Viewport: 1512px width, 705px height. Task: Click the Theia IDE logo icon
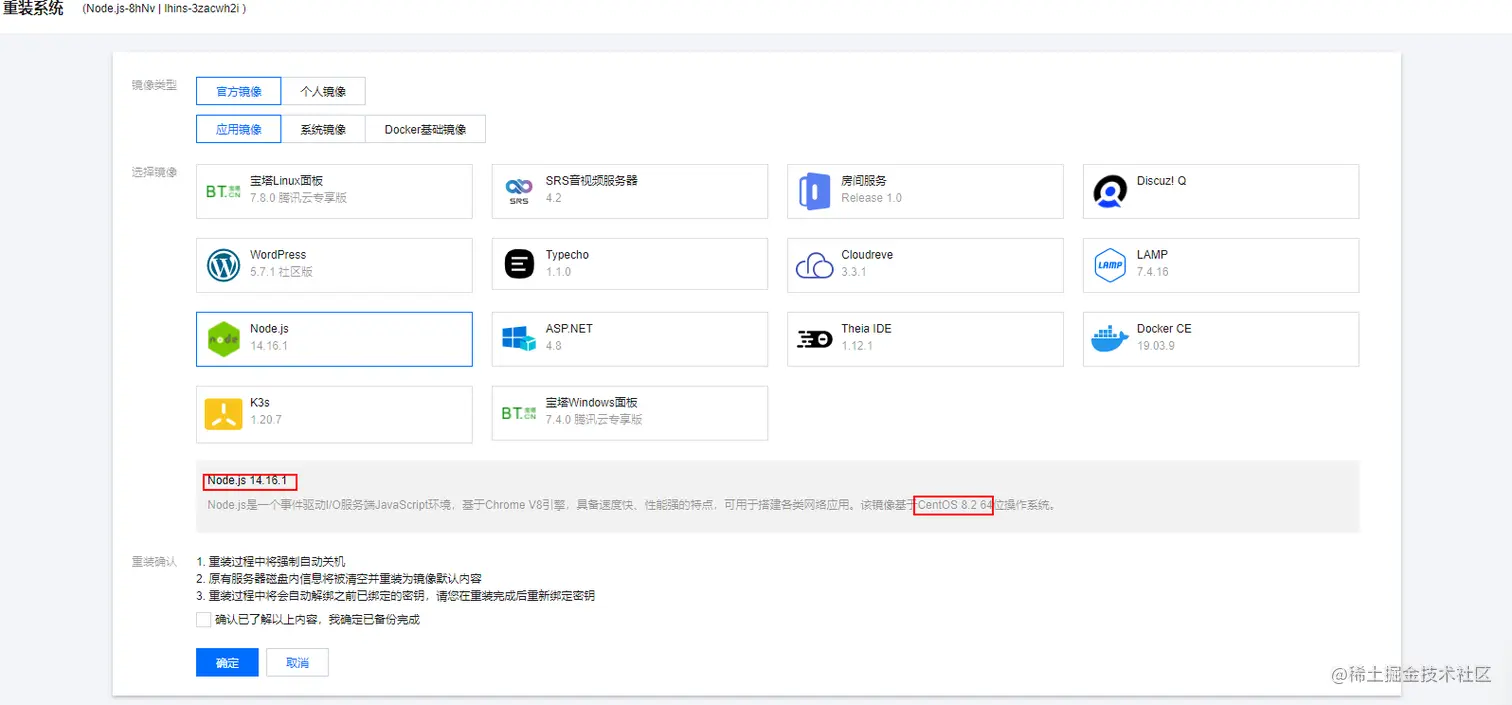[814, 339]
